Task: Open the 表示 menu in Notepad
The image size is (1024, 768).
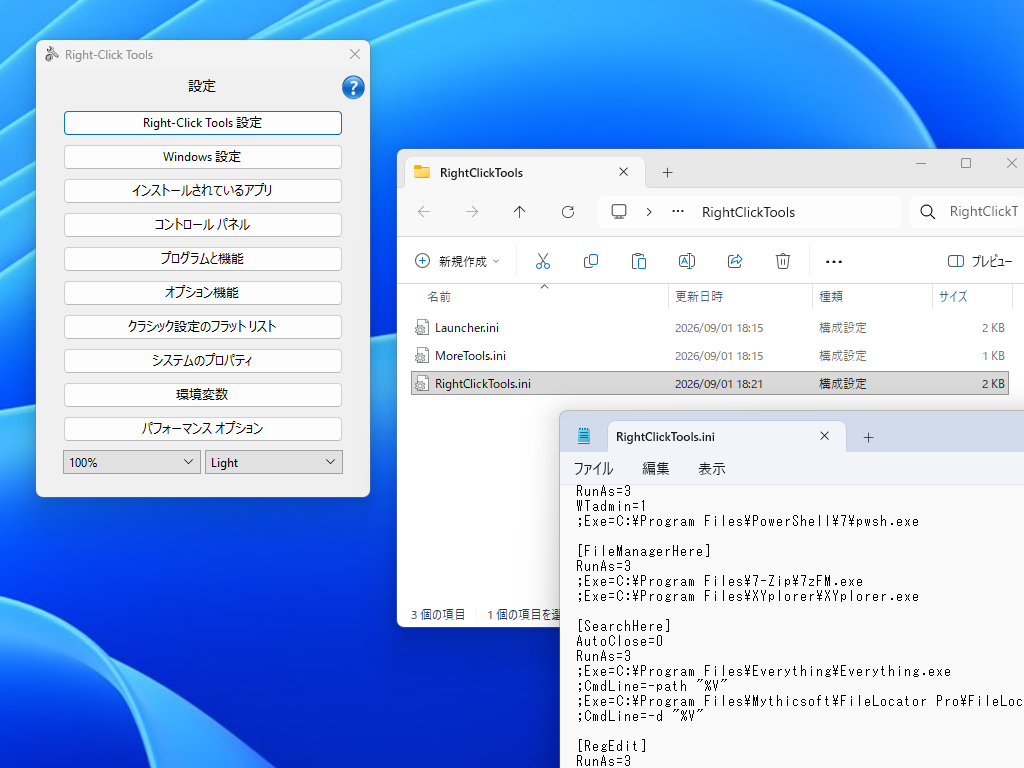Action: coord(712,468)
